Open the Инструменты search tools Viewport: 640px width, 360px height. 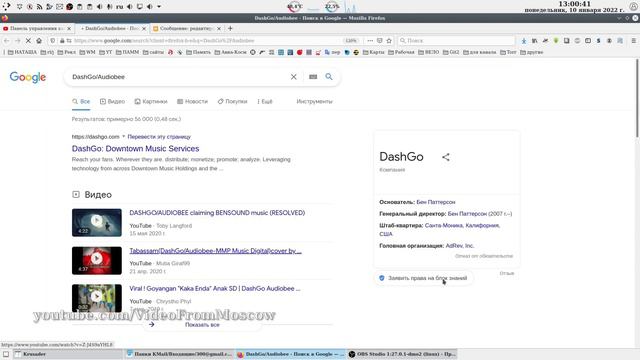point(314,101)
